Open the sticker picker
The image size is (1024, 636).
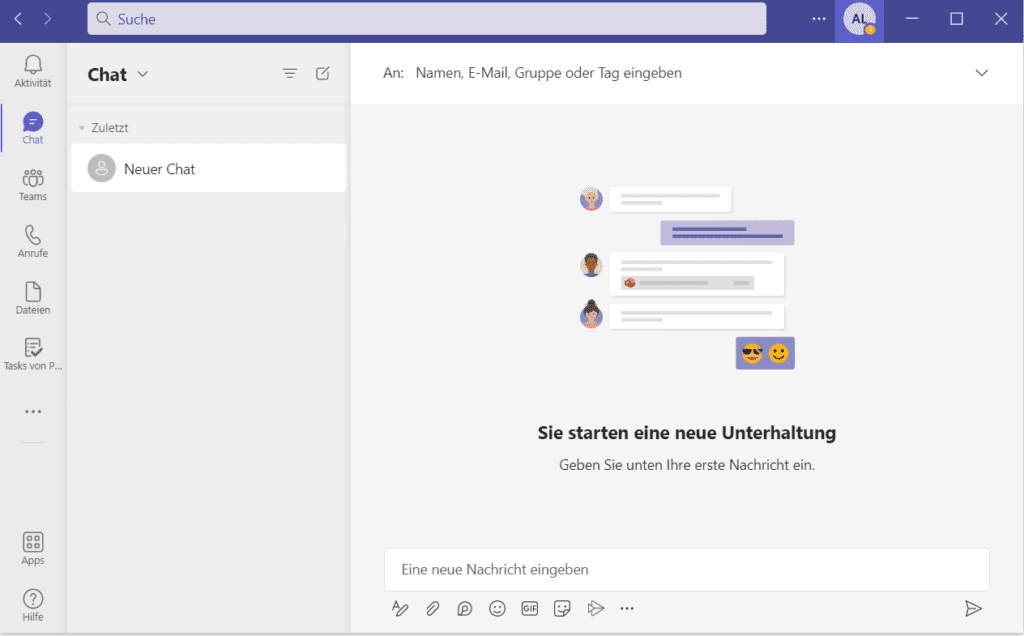562,608
